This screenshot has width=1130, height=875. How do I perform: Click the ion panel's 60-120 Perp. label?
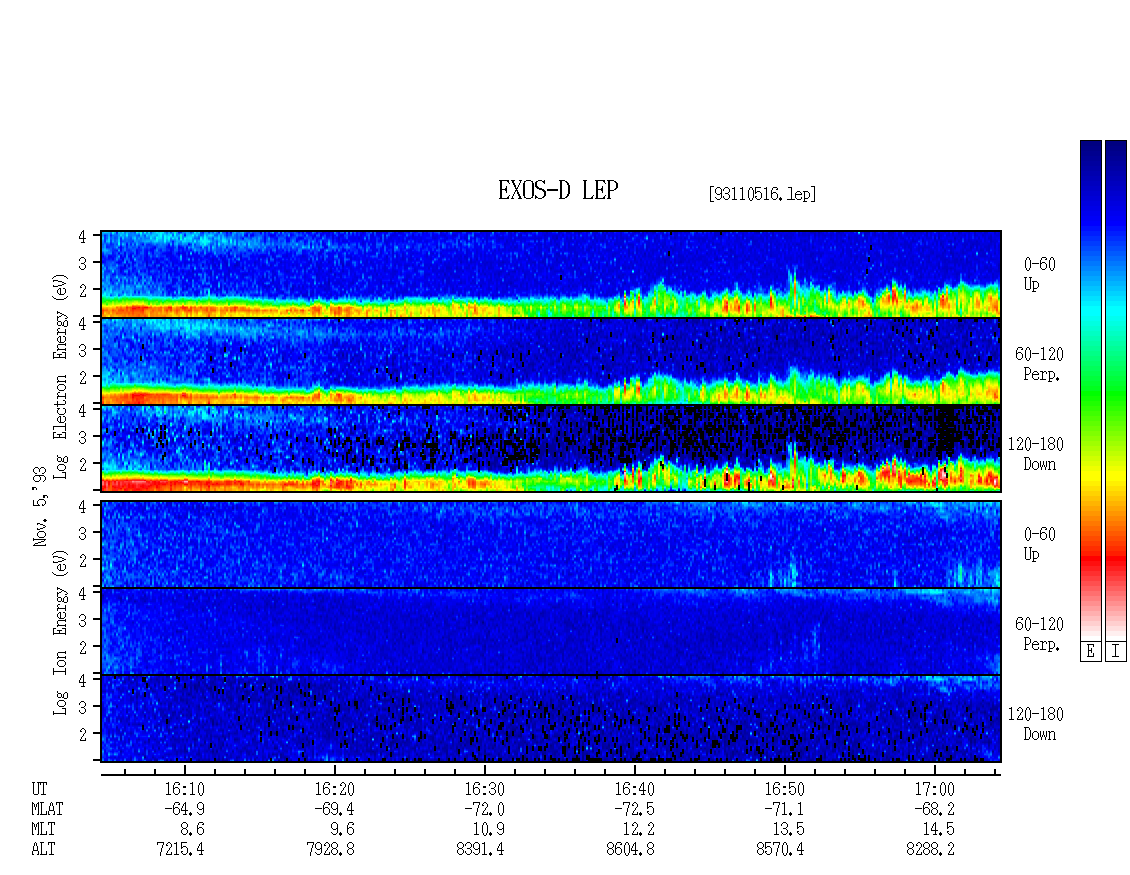1039,634
